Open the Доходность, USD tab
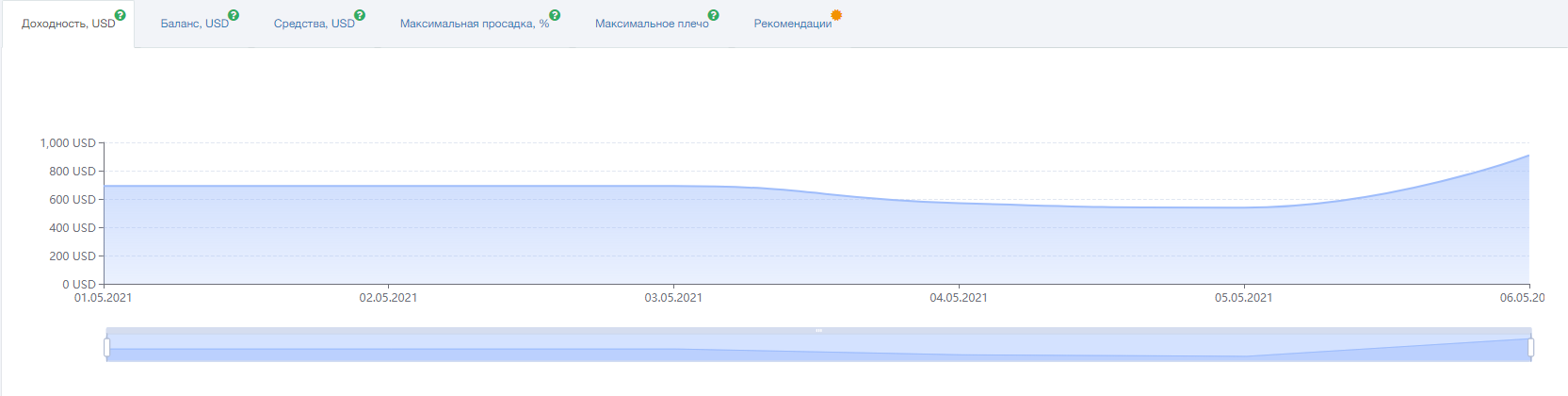Image resolution: width=1568 pixels, height=396 pixels. [68, 24]
